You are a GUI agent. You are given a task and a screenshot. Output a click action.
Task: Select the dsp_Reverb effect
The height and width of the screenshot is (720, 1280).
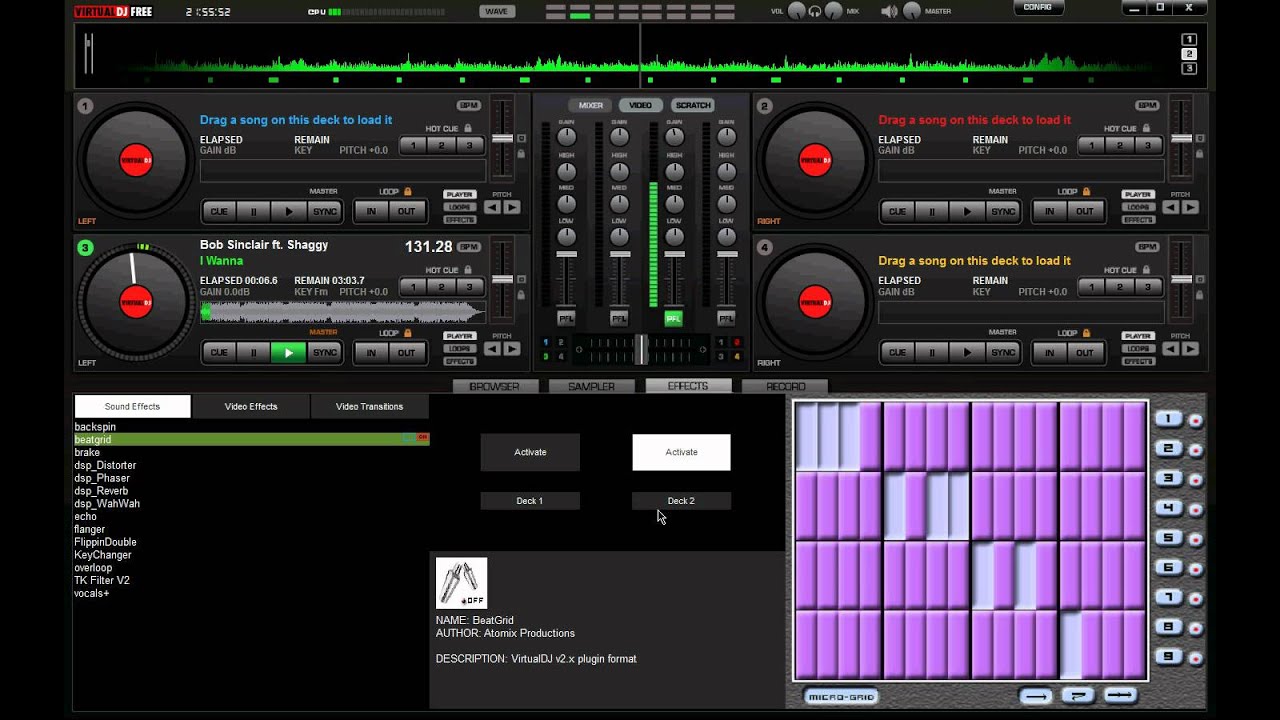point(101,491)
